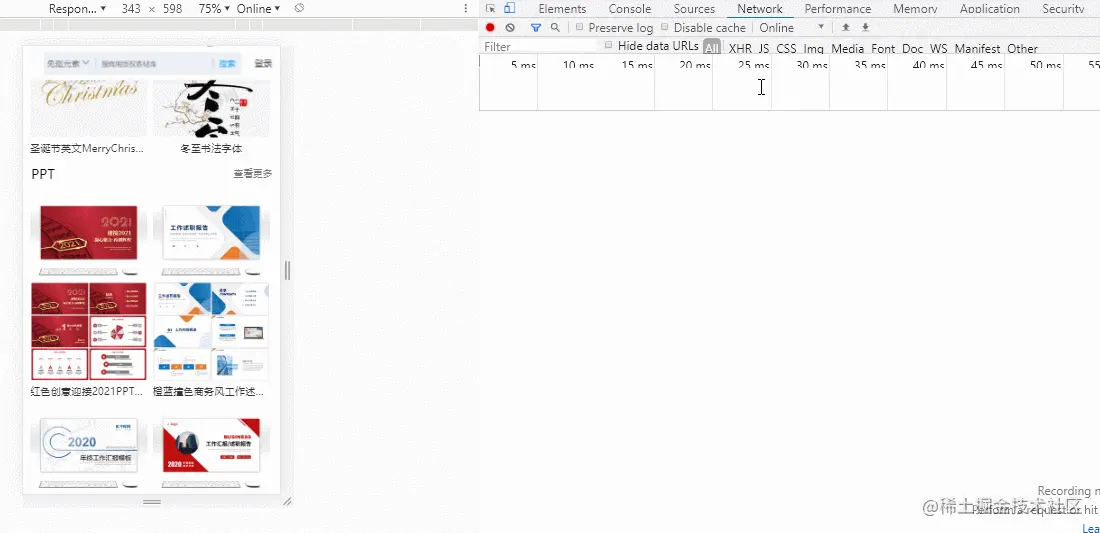Click the viewport width field 343
The height and width of the screenshot is (533, 1100).
point(130,8)
